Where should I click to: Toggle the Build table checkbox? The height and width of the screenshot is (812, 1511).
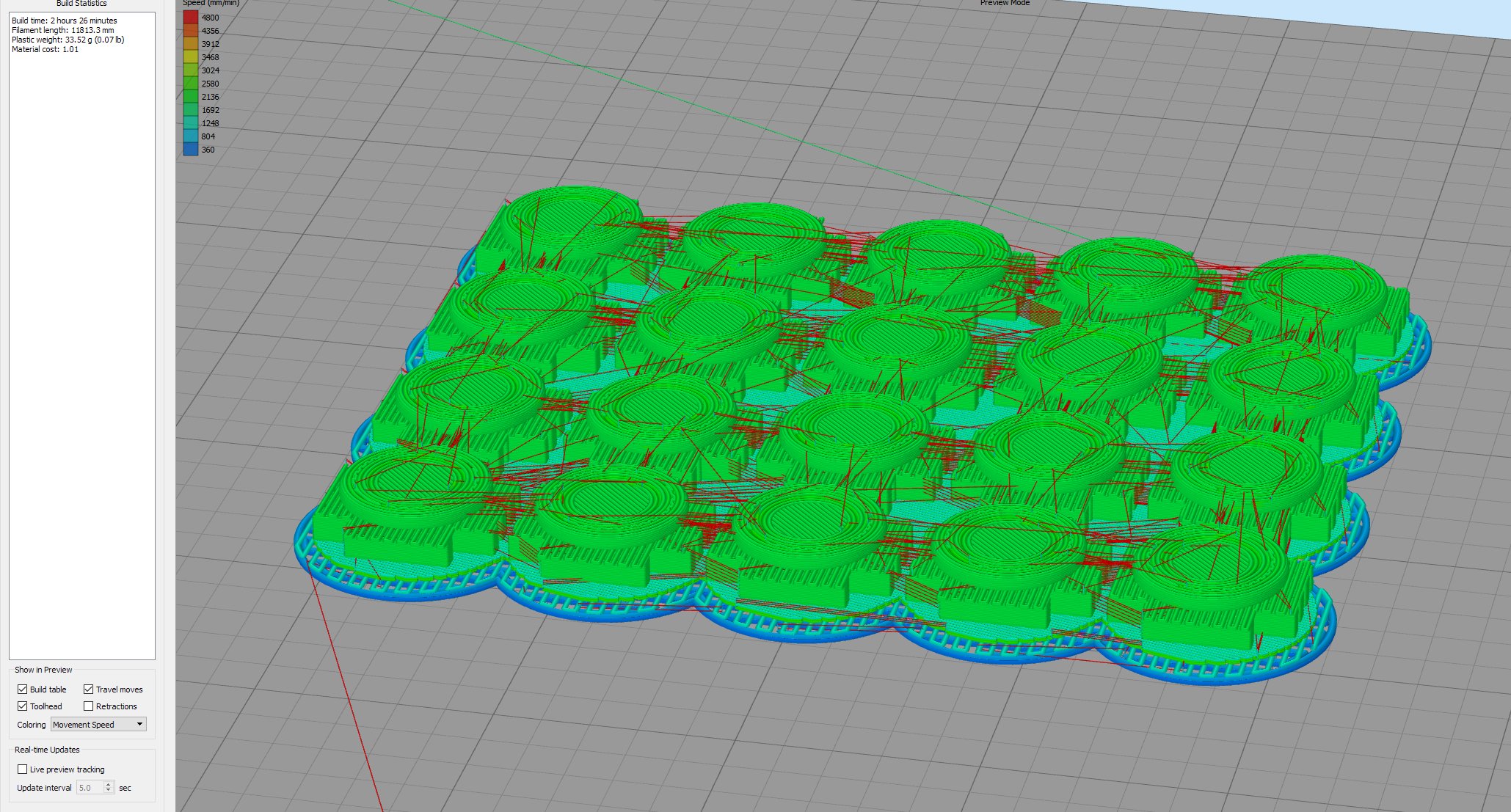[x=23, y=690]
